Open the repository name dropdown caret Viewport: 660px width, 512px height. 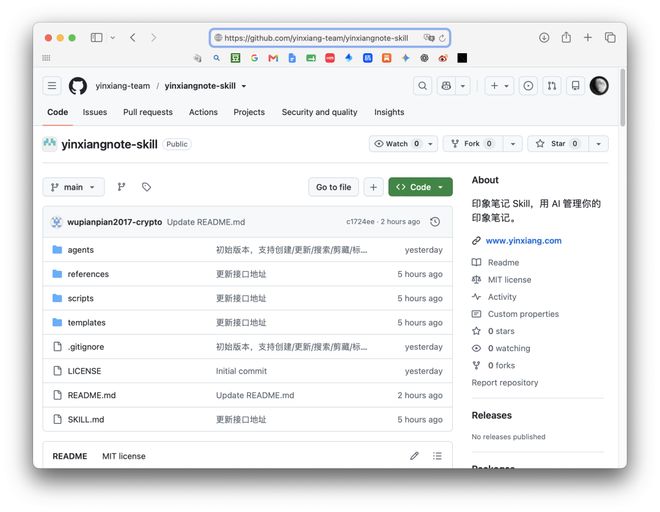coord(244,86)
